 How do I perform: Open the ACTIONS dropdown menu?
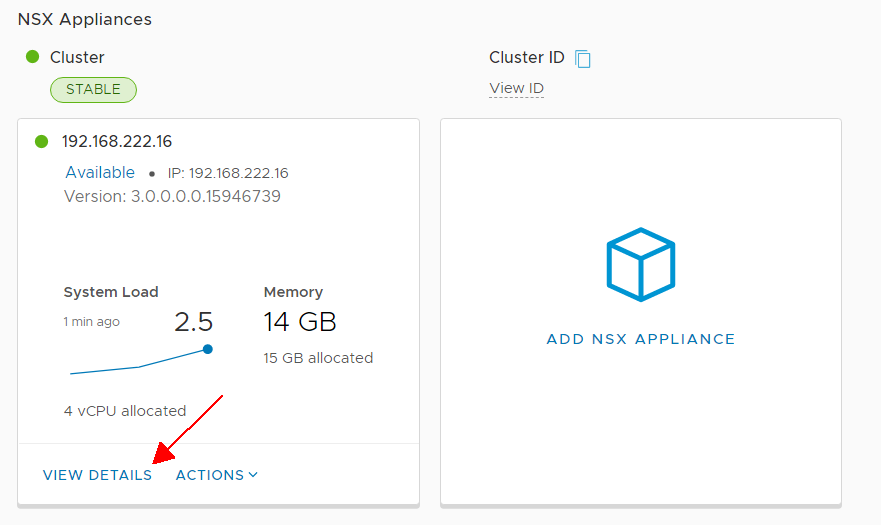[217, 475]
